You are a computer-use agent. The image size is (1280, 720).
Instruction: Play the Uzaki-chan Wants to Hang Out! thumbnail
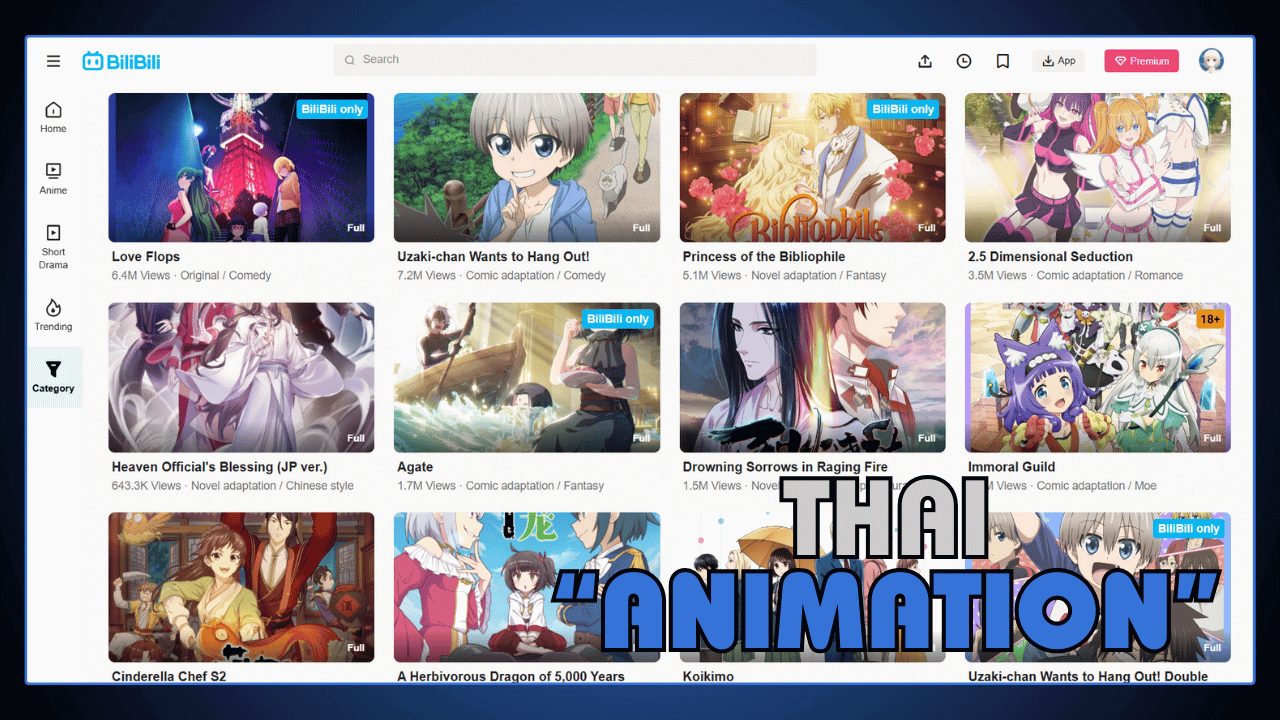coord(527,166)
